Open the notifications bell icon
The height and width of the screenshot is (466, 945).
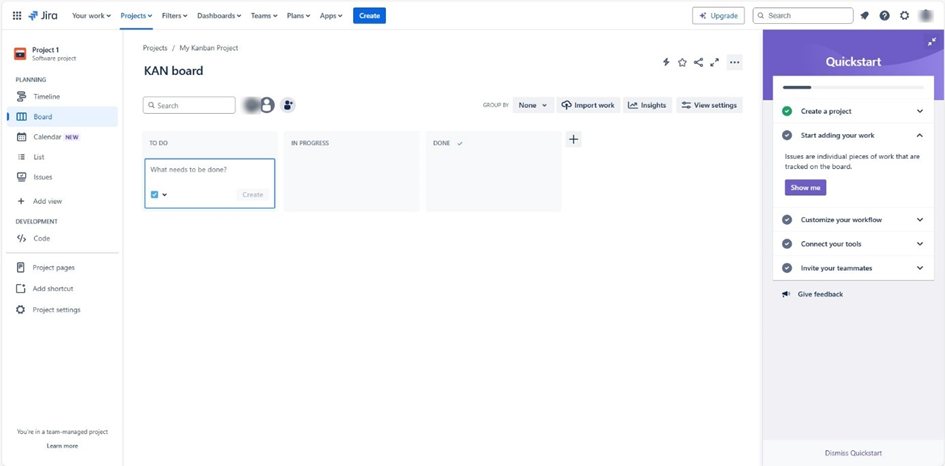point(864,16)
